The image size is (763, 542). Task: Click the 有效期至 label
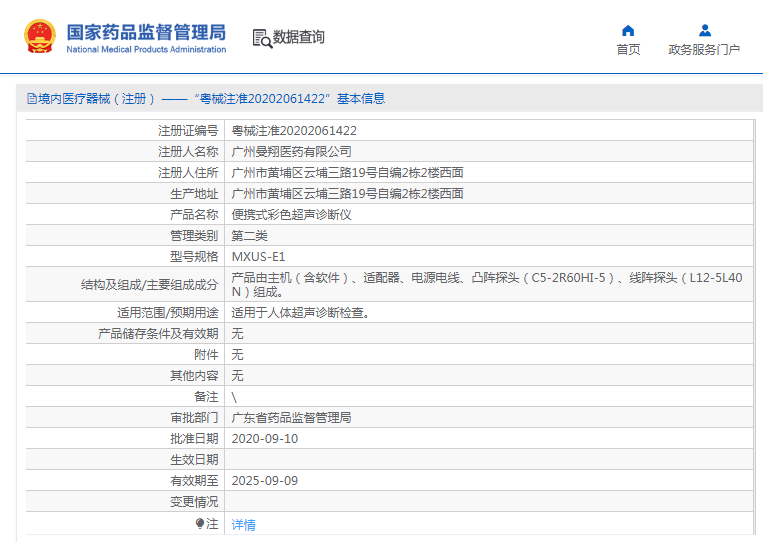[x=194, y=481]
